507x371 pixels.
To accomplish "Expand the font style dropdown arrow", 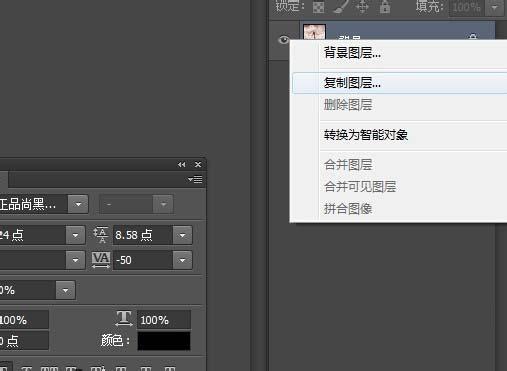I will pos(163,204).
